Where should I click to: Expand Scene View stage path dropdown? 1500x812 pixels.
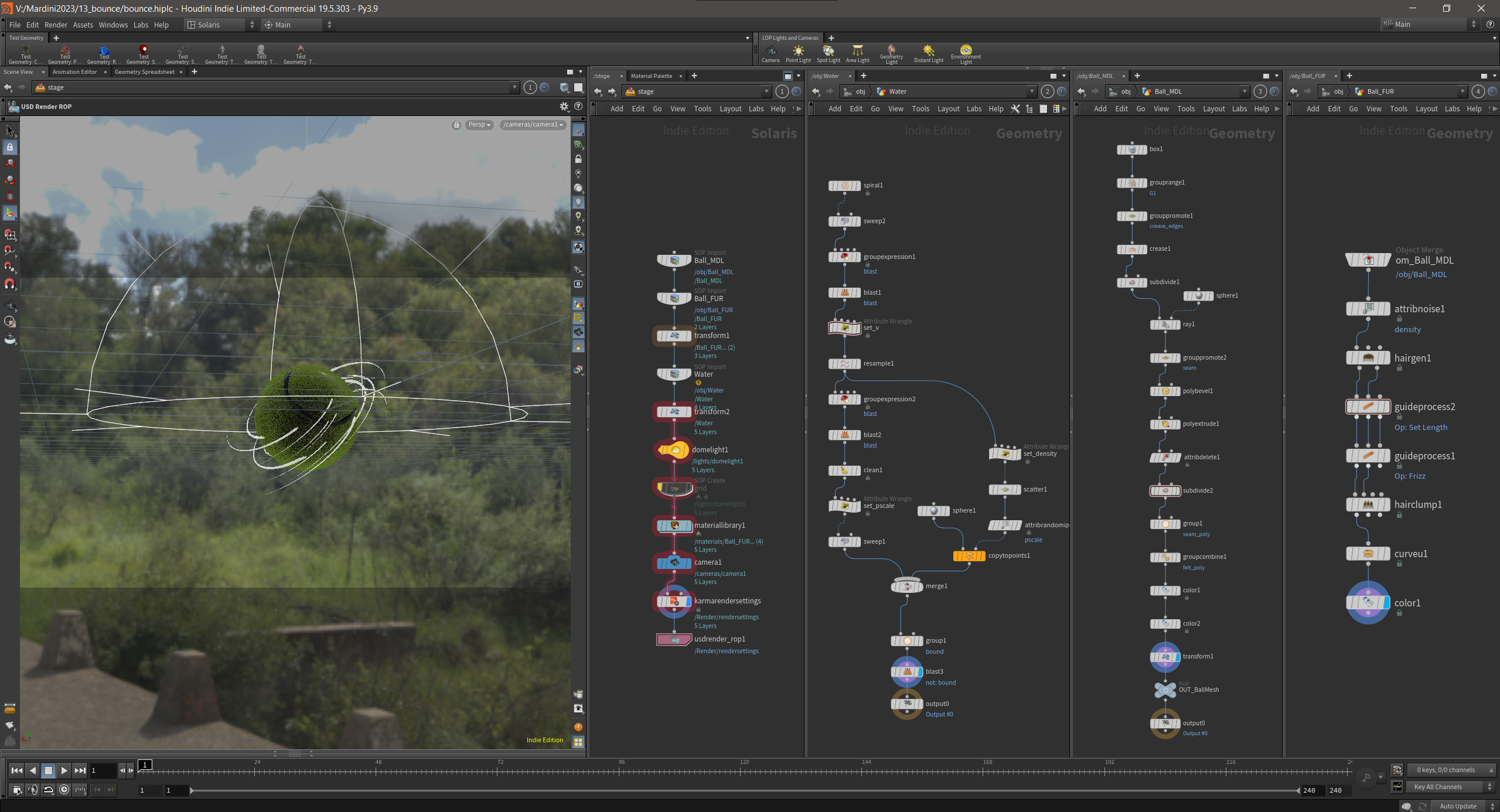point(514,87)
